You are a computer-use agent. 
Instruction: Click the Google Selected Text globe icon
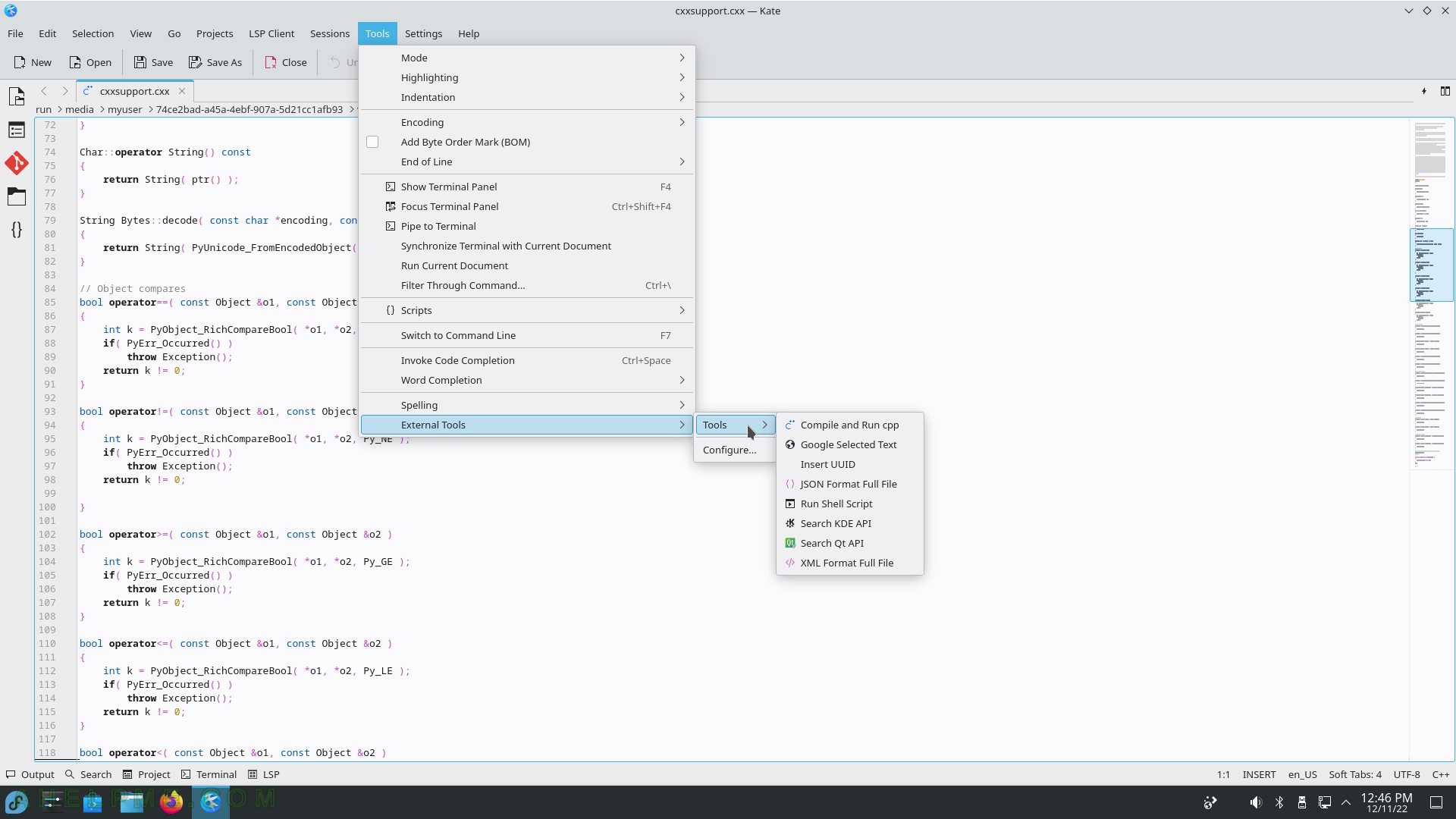790,445
